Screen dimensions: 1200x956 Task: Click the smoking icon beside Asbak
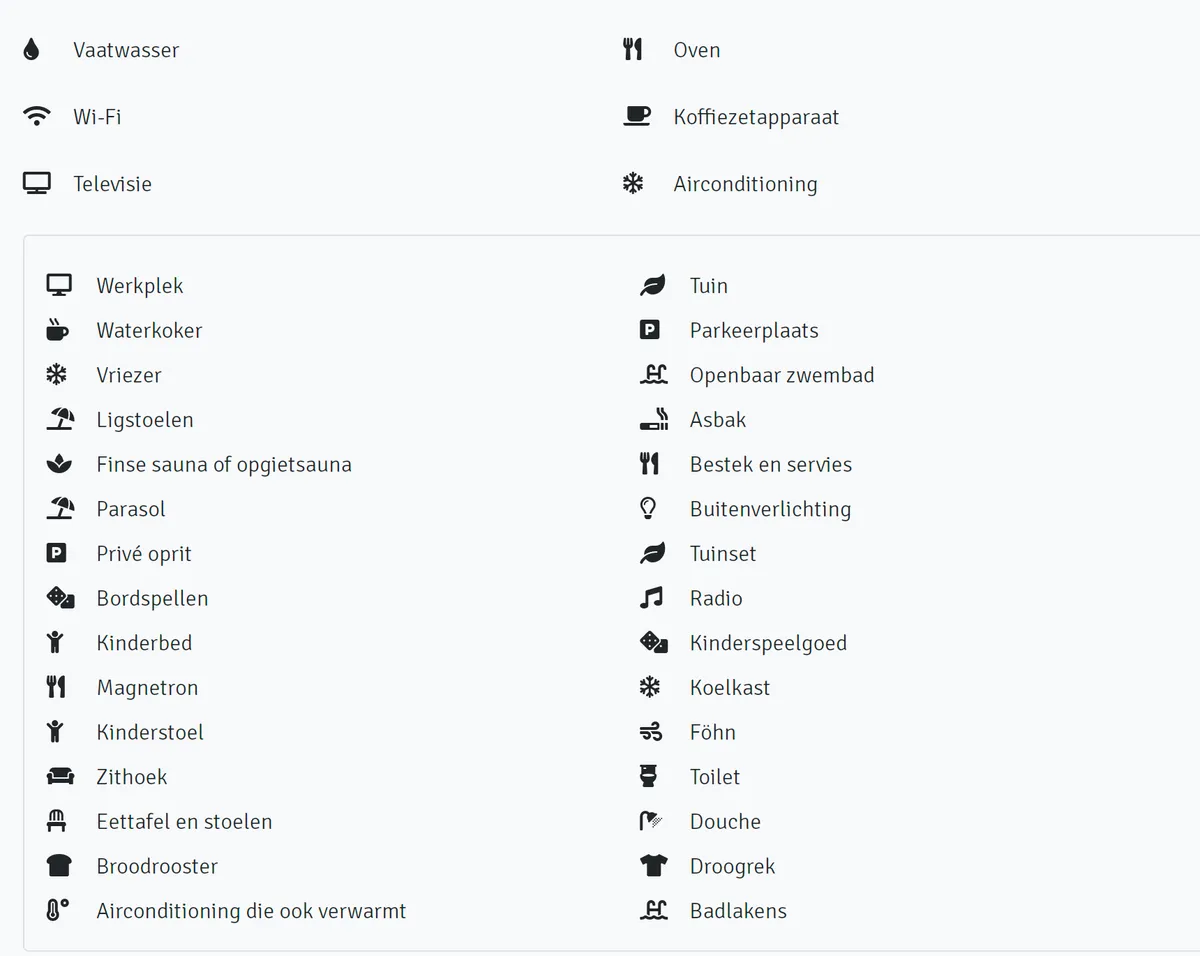[x=653, y=420]
